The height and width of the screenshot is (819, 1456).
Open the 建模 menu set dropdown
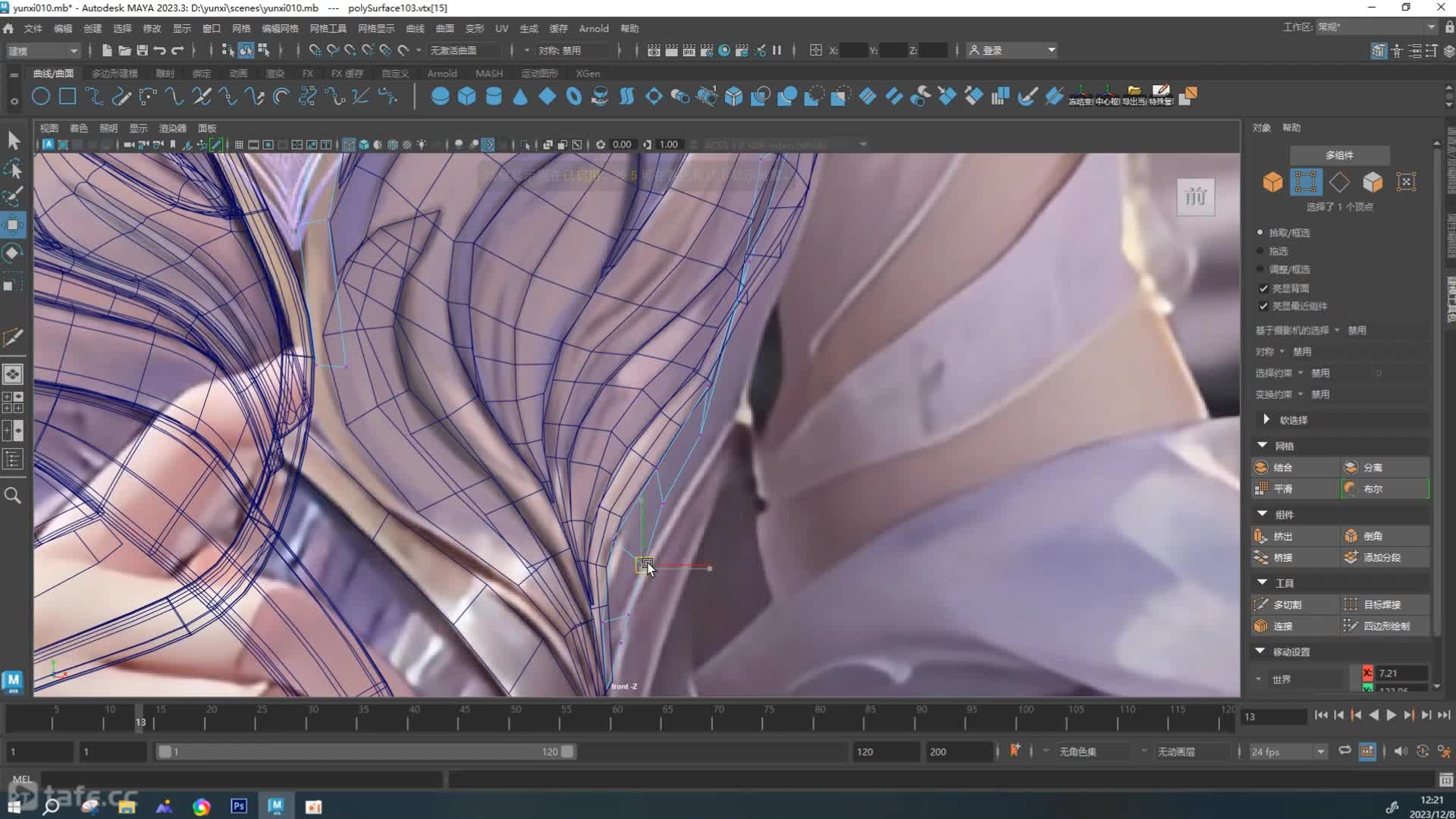coord(43,50)
